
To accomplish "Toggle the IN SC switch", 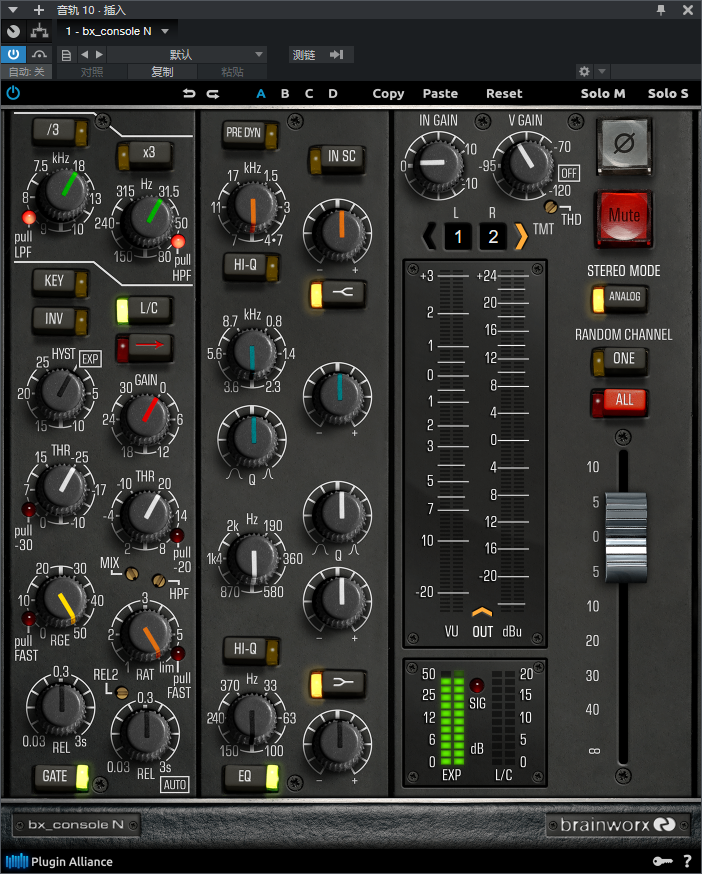I will 337,158.
